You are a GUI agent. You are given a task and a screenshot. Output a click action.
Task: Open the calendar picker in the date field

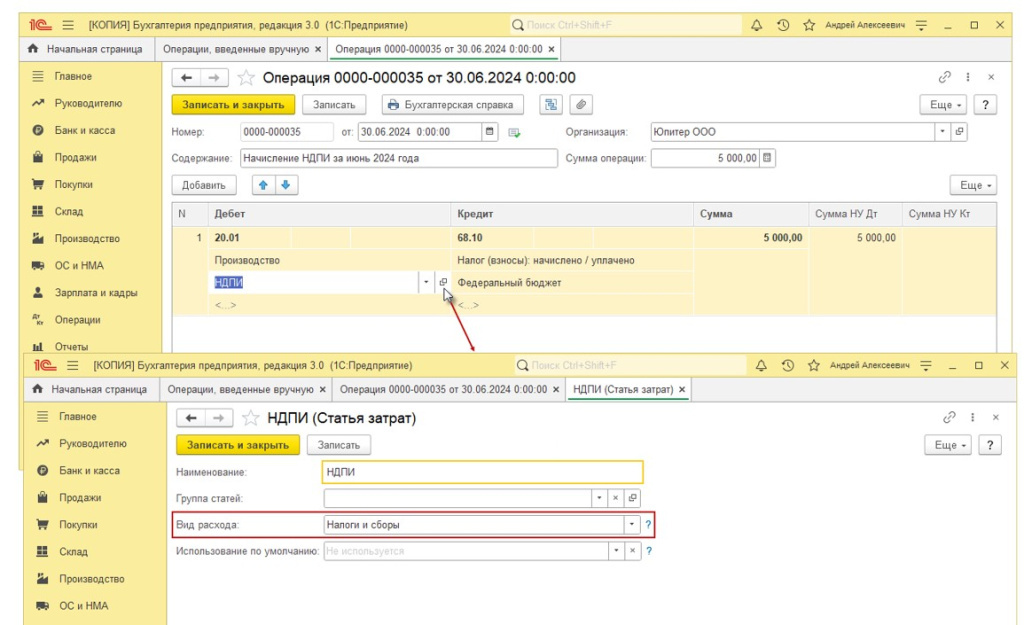click(x=490, y=132)
